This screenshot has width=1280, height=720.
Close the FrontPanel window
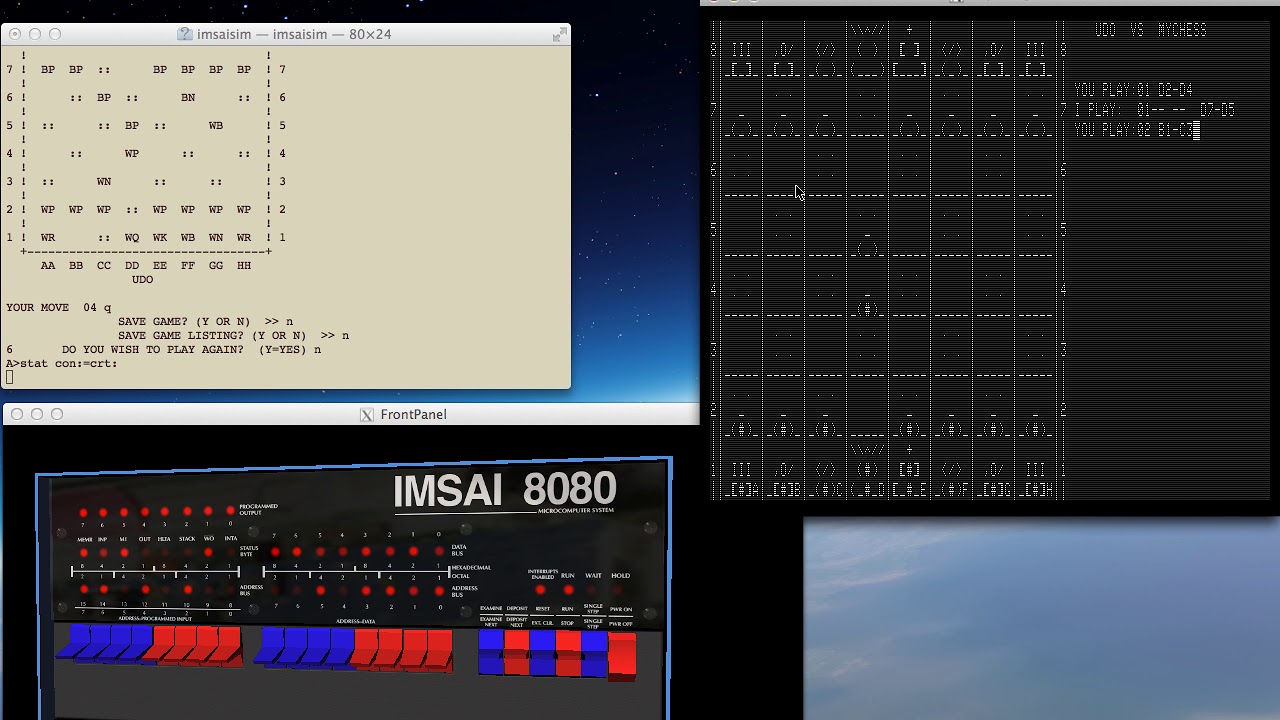17,414
